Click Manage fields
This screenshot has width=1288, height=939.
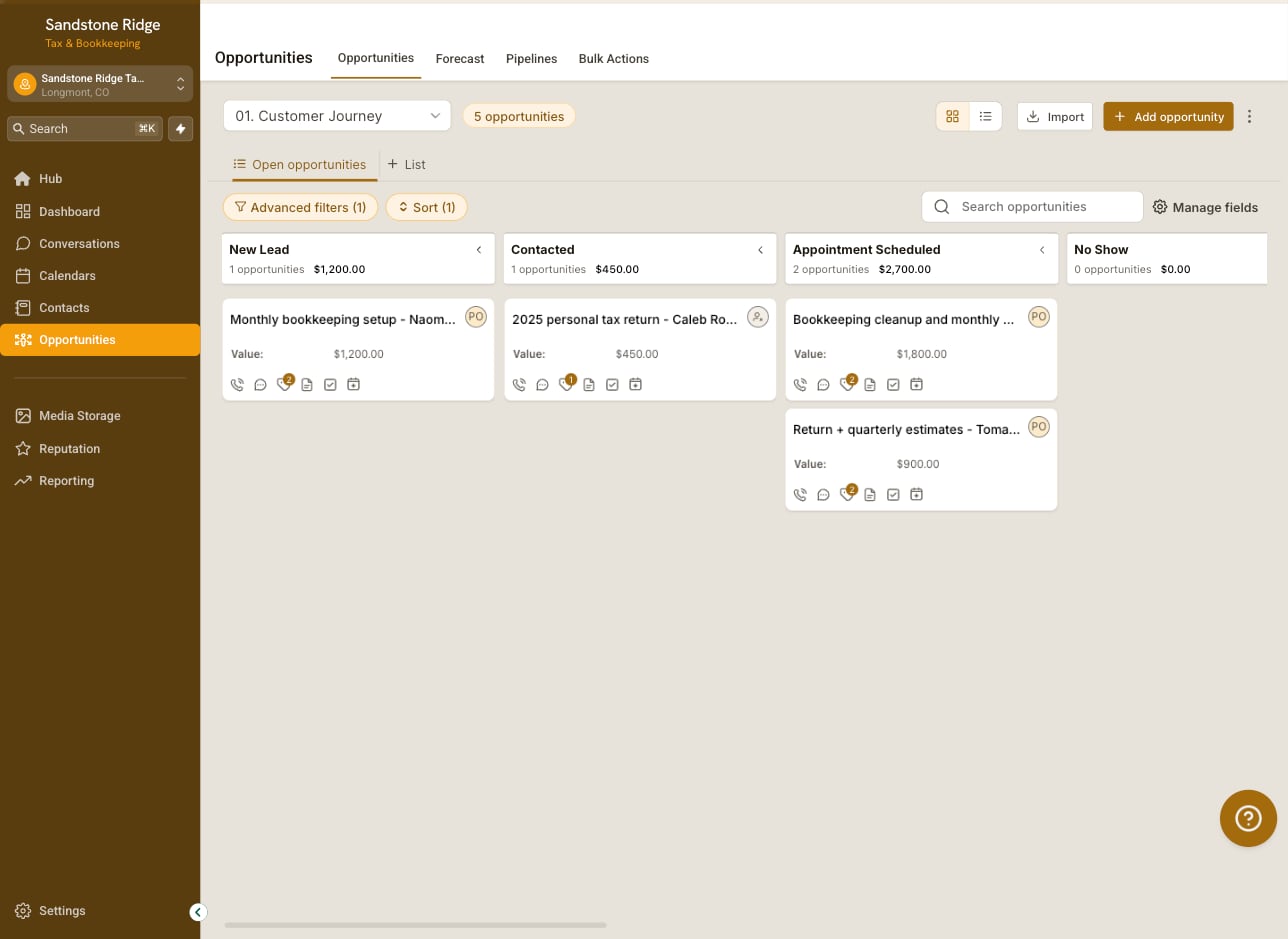click(x=1205, y=207)
